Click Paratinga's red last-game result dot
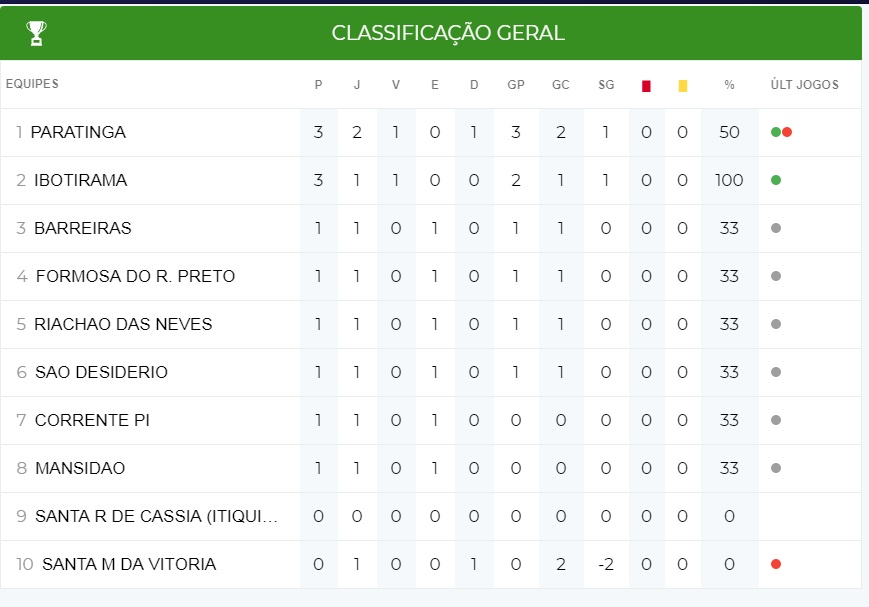 (787, 132)
